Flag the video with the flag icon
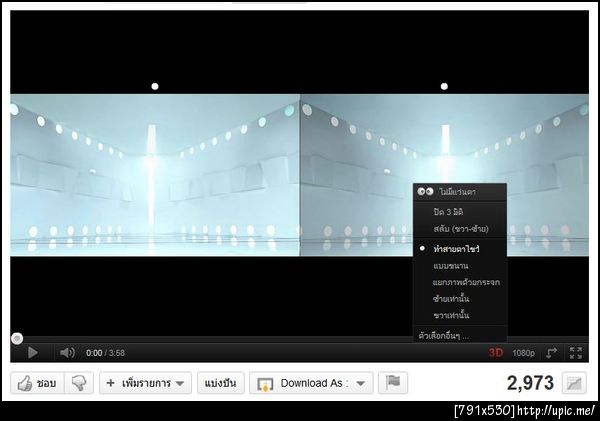 click(393, 383)
